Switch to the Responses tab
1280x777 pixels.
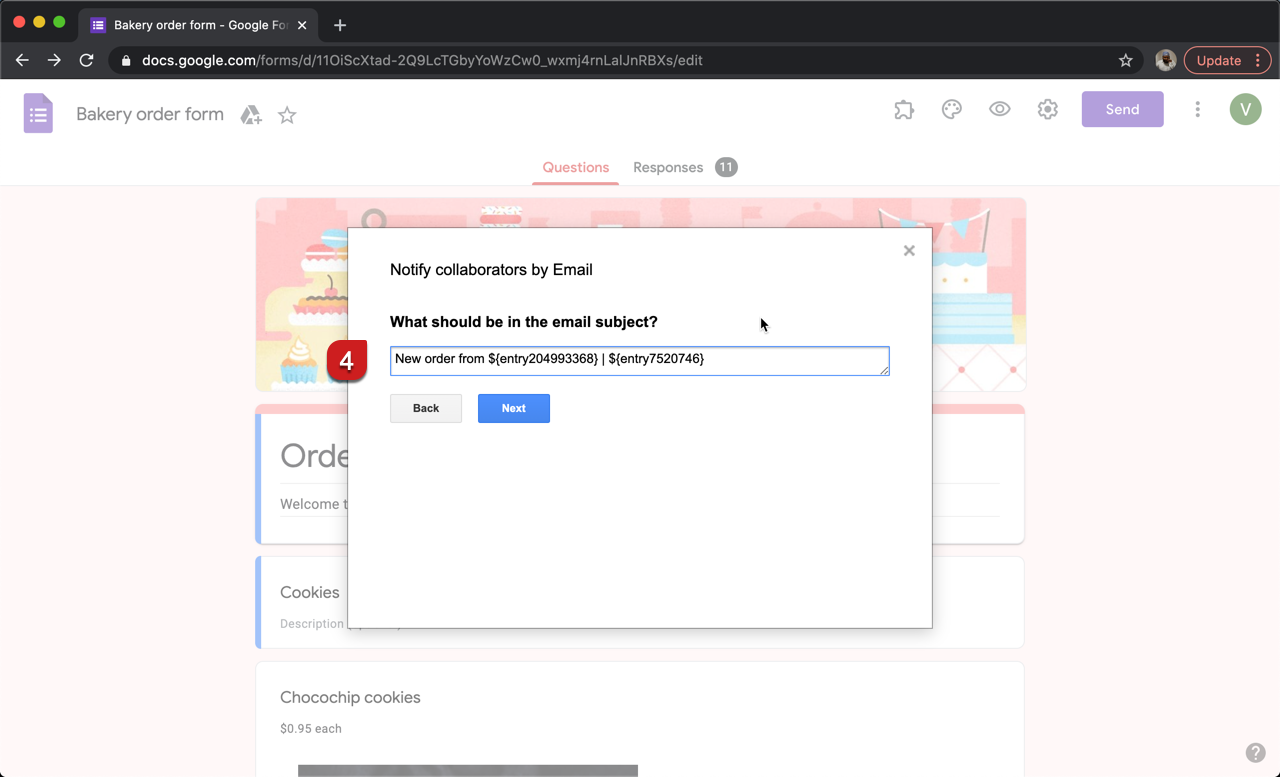(x=668, y=167)
